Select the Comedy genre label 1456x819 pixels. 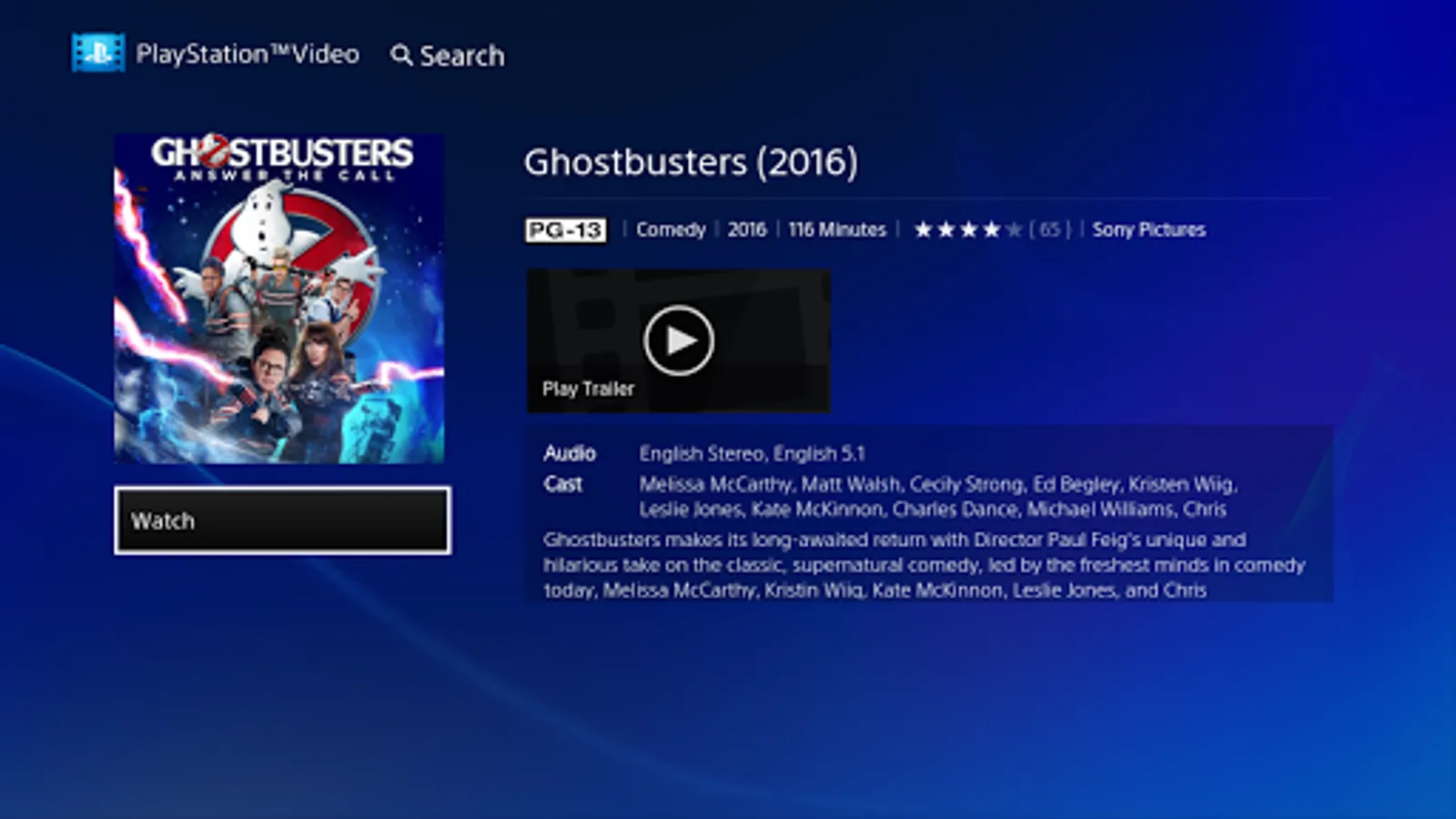tap(671, 229)
